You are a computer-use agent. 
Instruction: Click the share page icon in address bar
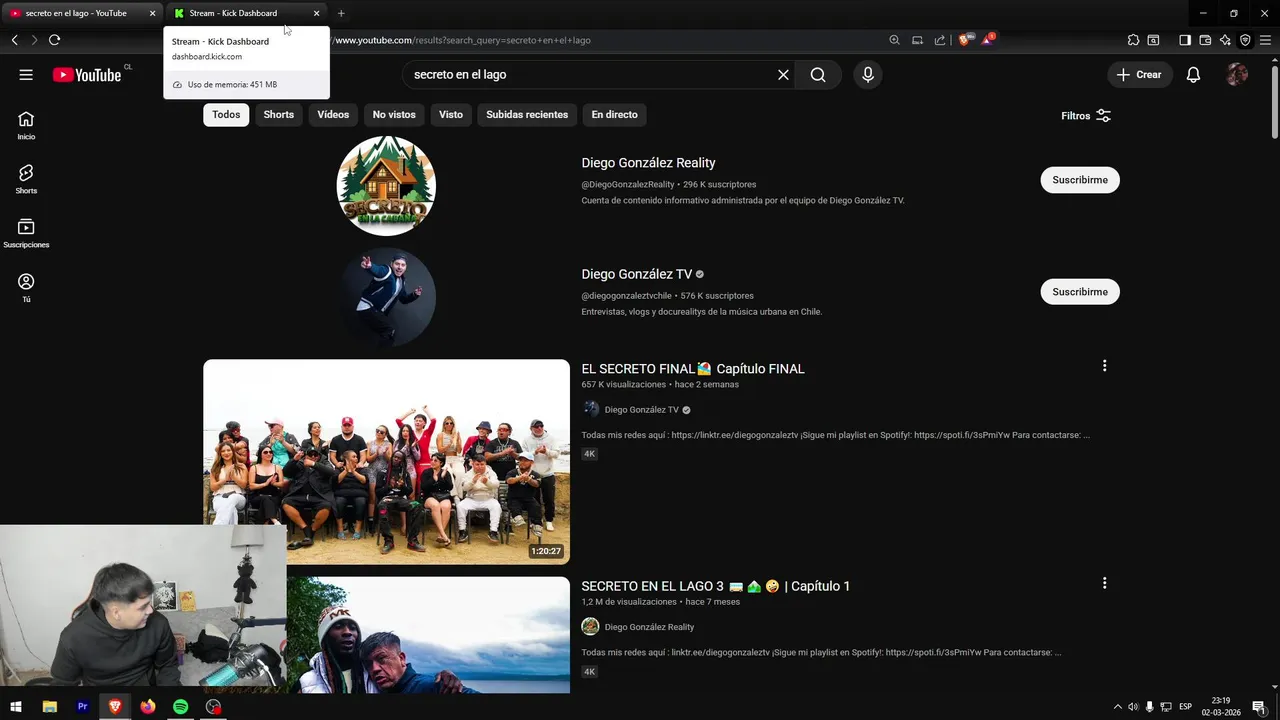[940, 40]
